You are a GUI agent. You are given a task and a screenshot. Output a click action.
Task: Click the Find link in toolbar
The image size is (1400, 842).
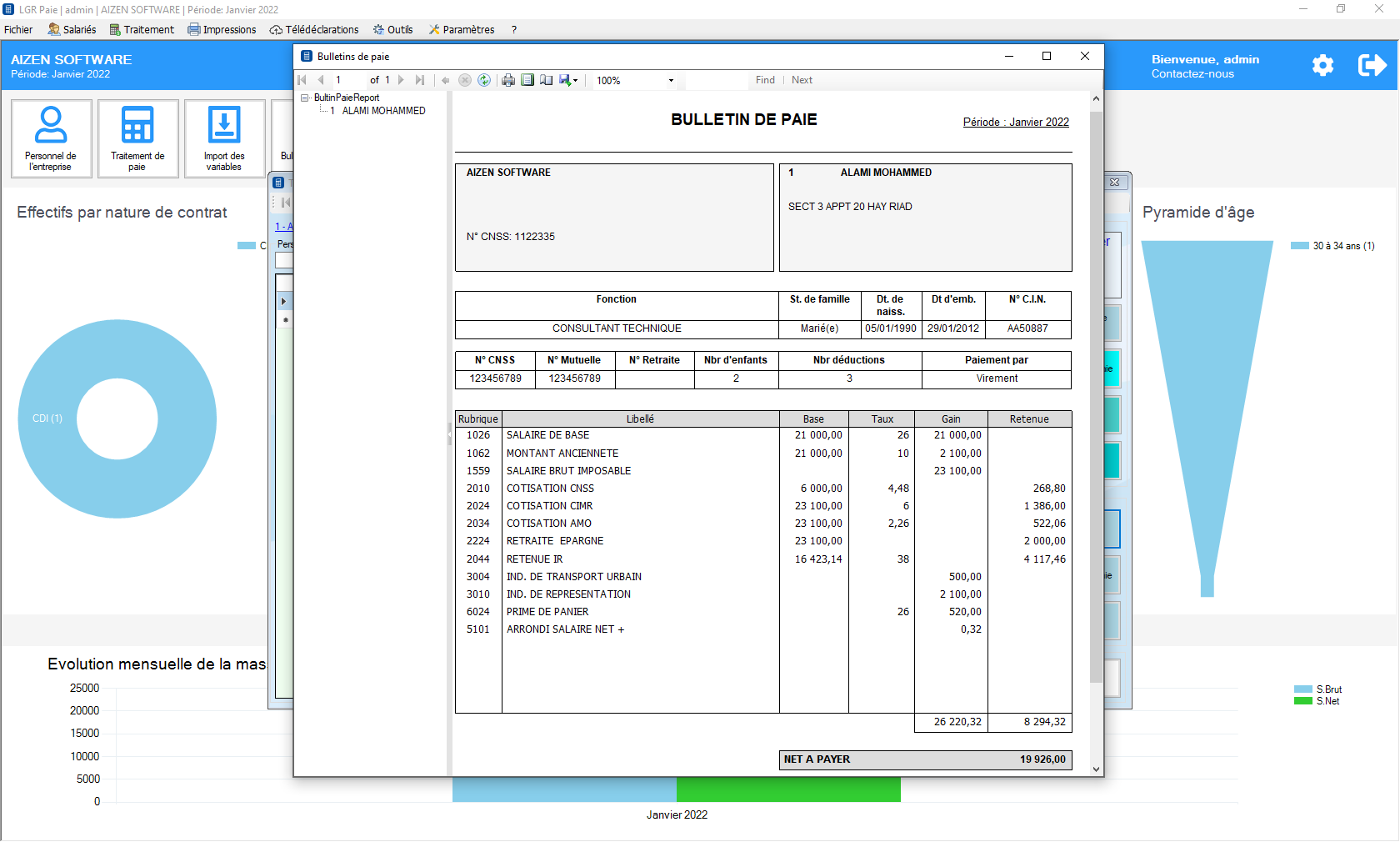pos(765,80)
